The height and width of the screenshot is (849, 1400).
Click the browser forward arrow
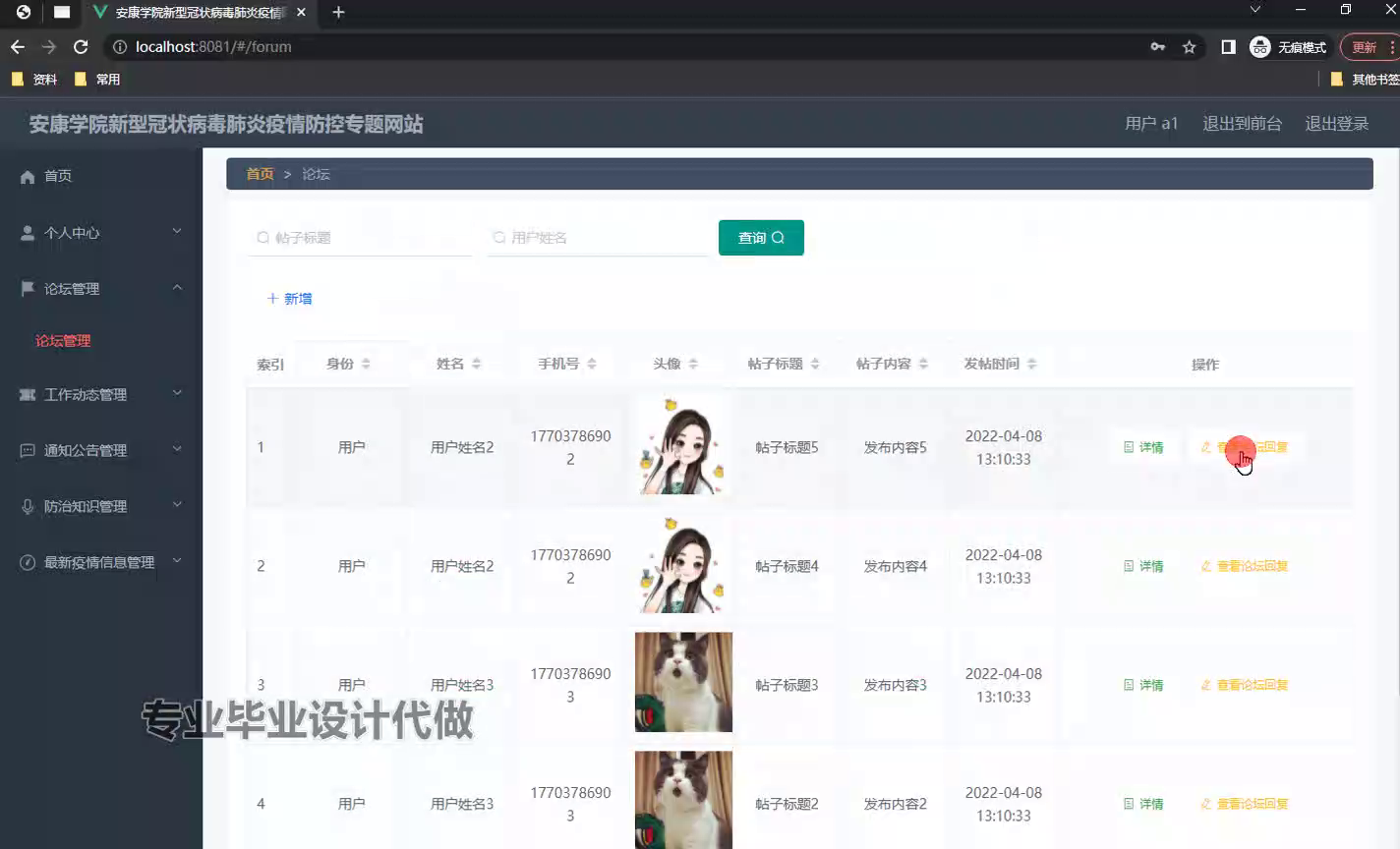pyautogui.click(x=49, y=46)
